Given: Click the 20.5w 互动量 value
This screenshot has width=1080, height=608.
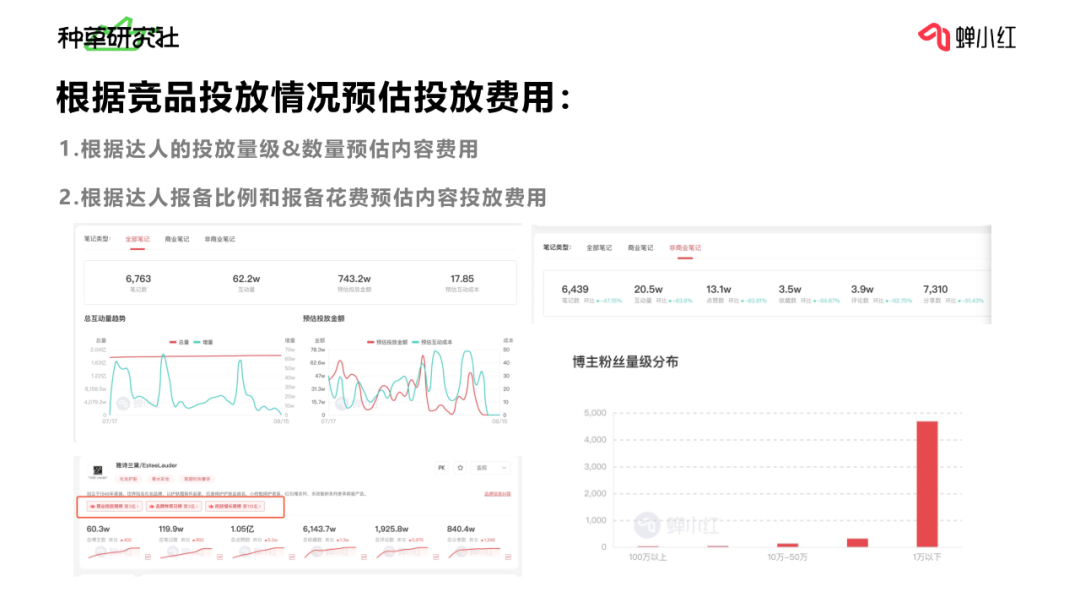Looking at the screenshot, I should [x=648, y=289].
